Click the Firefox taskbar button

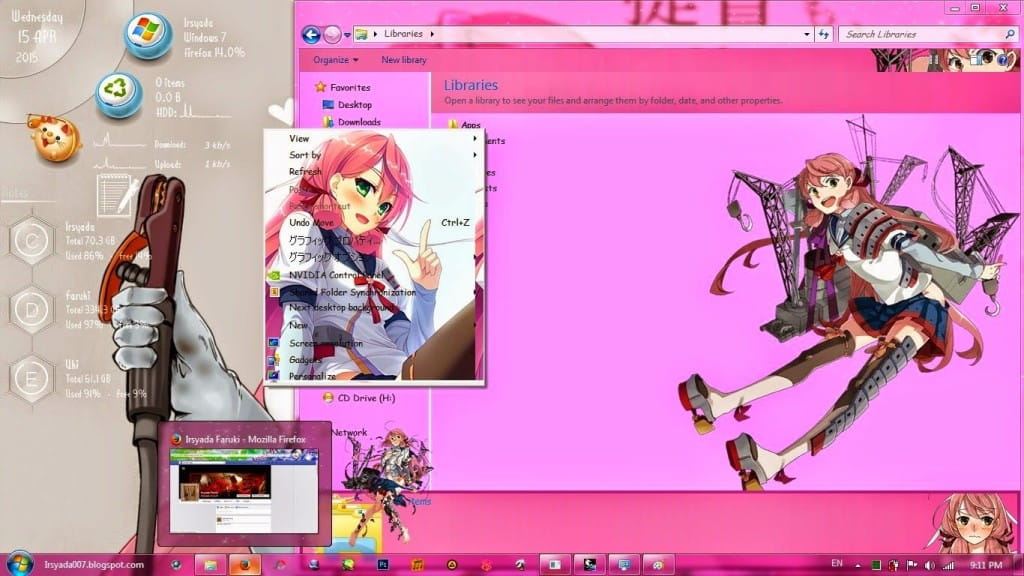(x=244, y=565)
